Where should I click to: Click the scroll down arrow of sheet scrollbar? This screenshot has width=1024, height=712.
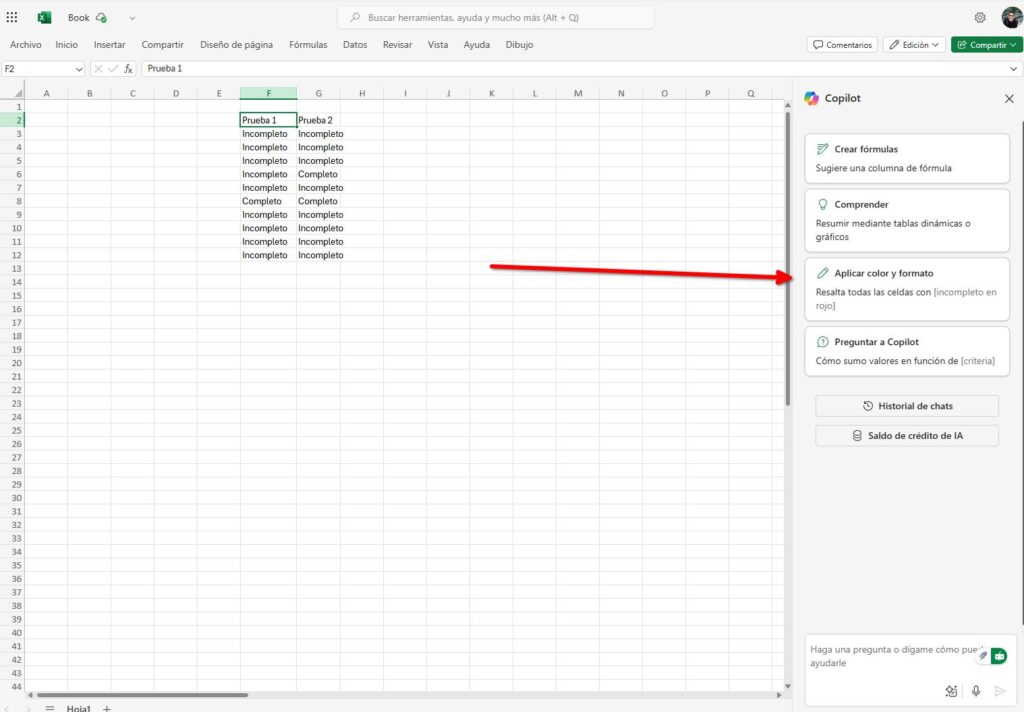[788, 686]
